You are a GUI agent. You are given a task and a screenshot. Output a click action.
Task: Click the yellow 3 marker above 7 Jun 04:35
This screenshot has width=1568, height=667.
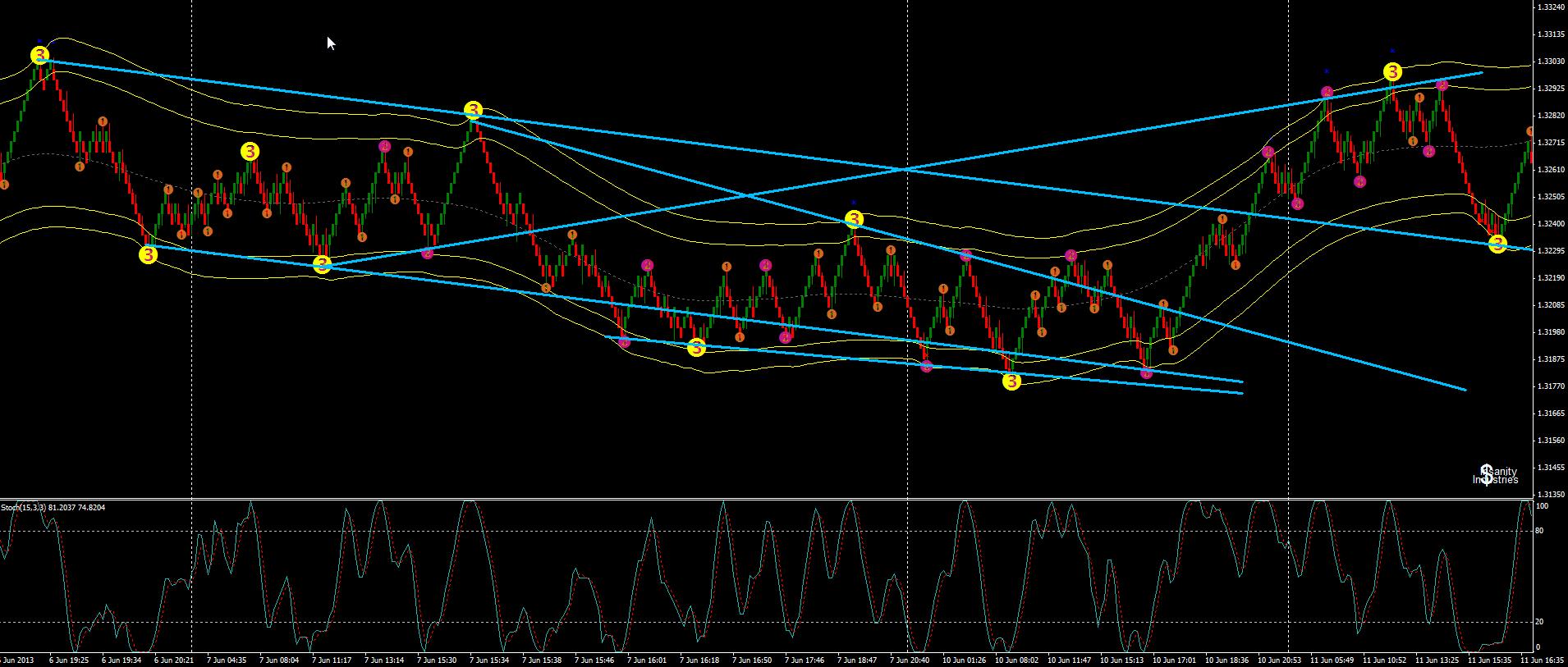pos(250,151)
